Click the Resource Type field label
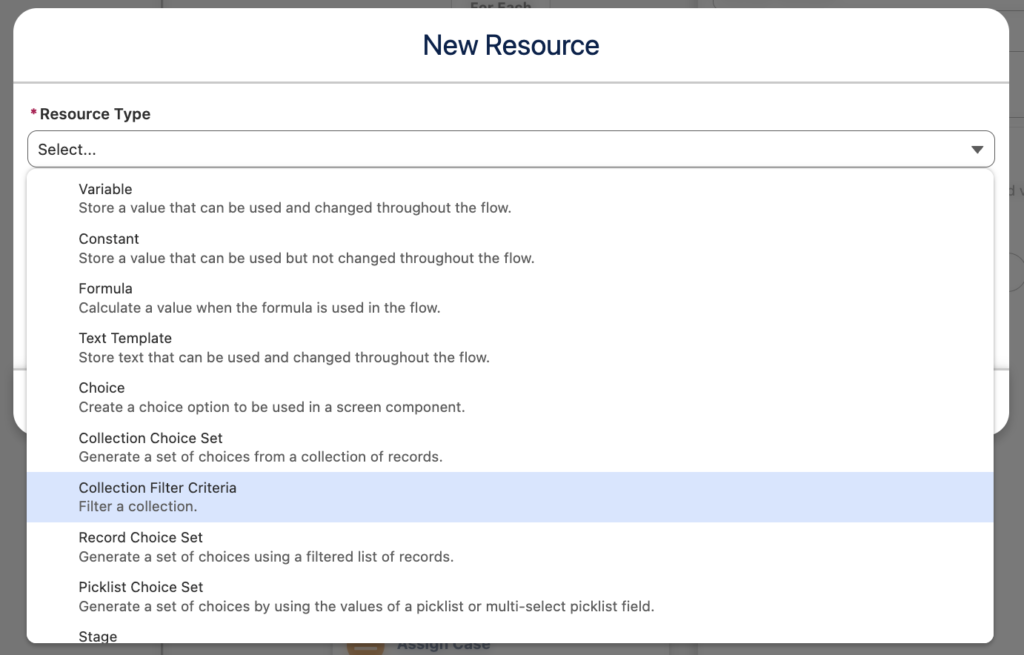This screenshot has height=655, width=1024. tap(95, 114)
